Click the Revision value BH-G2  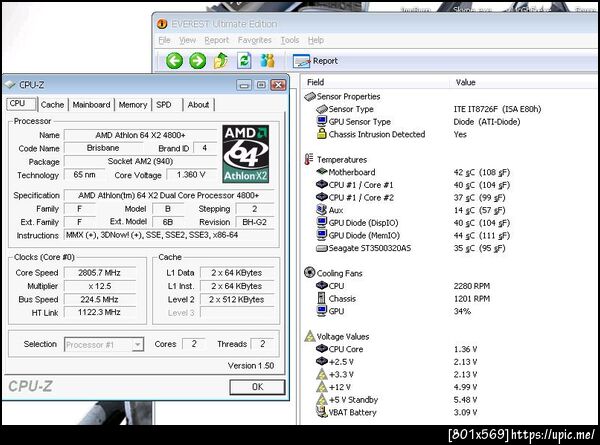tap(254, 222)
